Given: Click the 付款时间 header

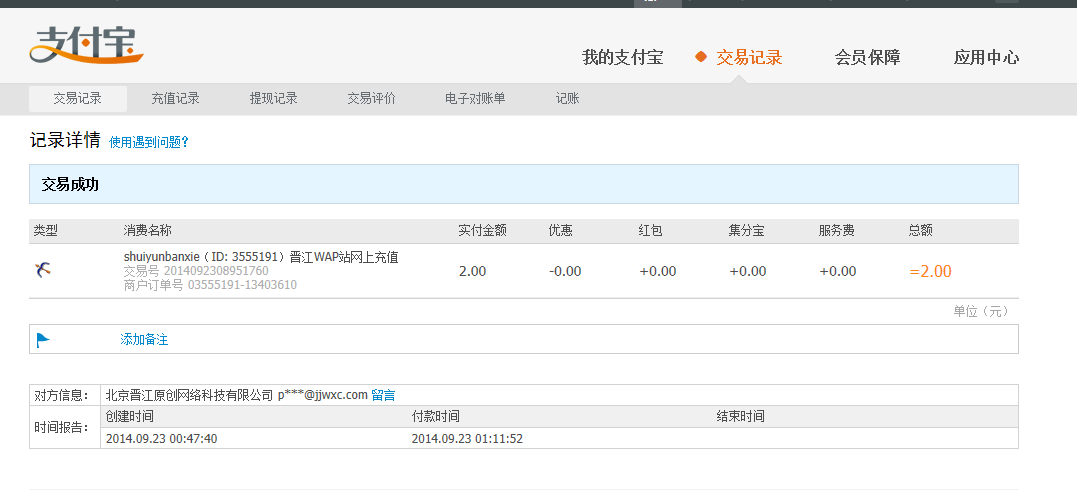Looking at the screenshot, I should (435, 416).
